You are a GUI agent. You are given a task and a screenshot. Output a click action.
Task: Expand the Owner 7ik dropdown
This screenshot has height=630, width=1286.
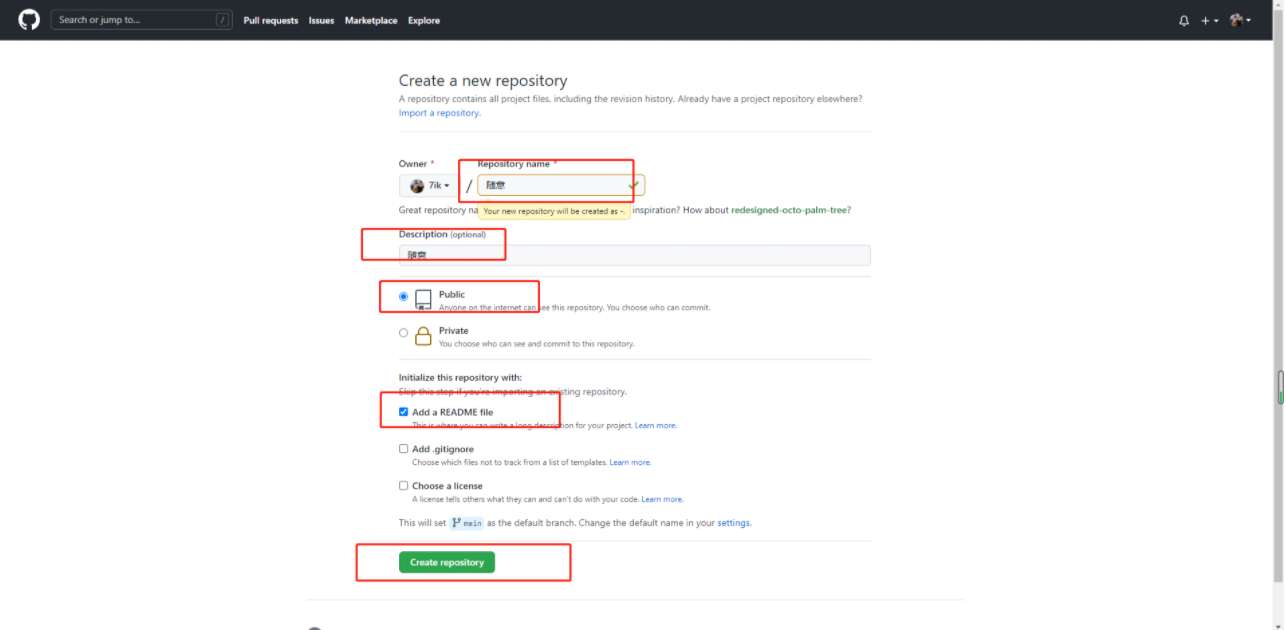coord(430,186)
